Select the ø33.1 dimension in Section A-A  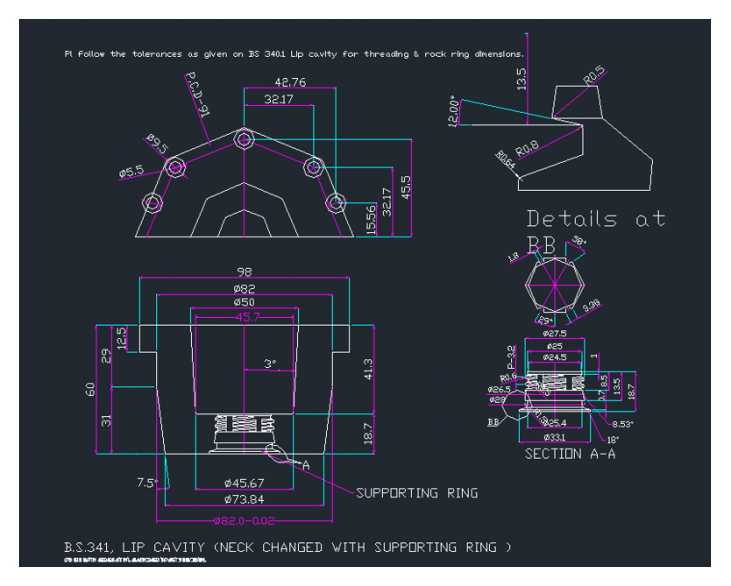pyautogui.click(x=555, y=437)
